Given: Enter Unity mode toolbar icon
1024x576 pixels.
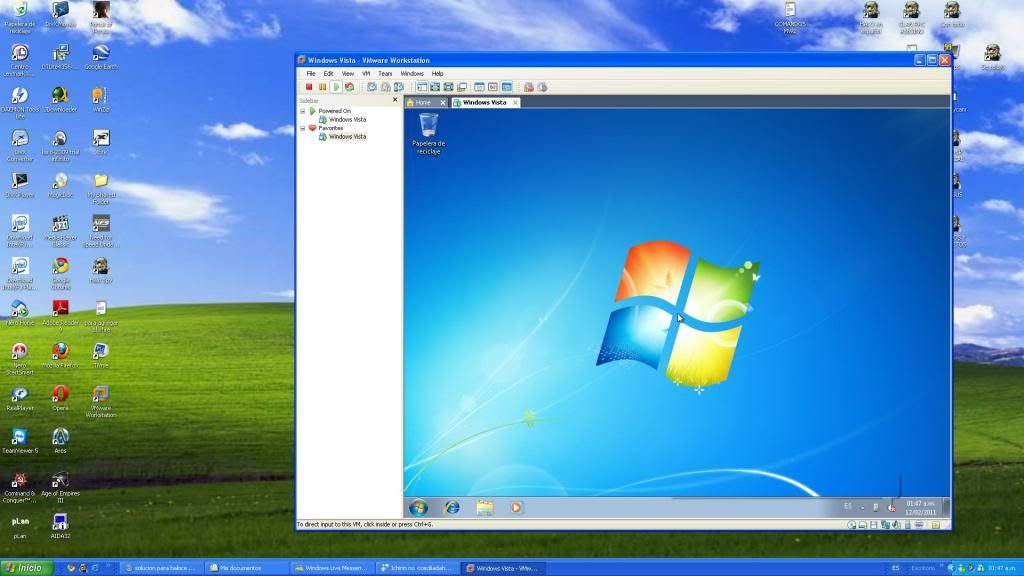Looking at the screenshot, I should pos(462,87).
